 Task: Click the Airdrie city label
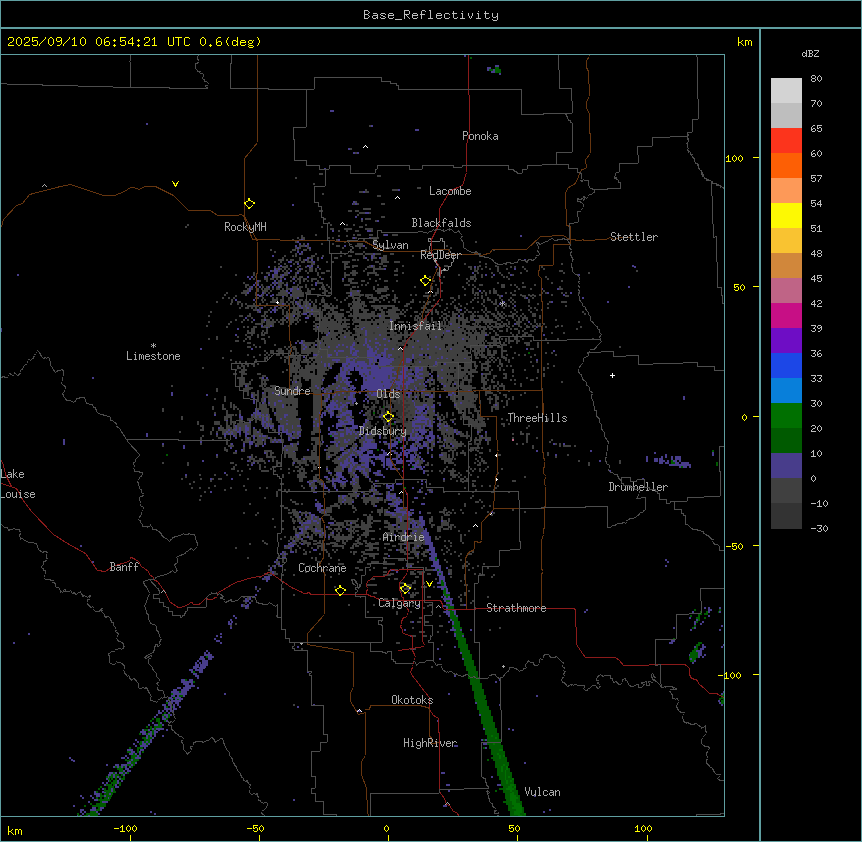(x=403, y=537)
